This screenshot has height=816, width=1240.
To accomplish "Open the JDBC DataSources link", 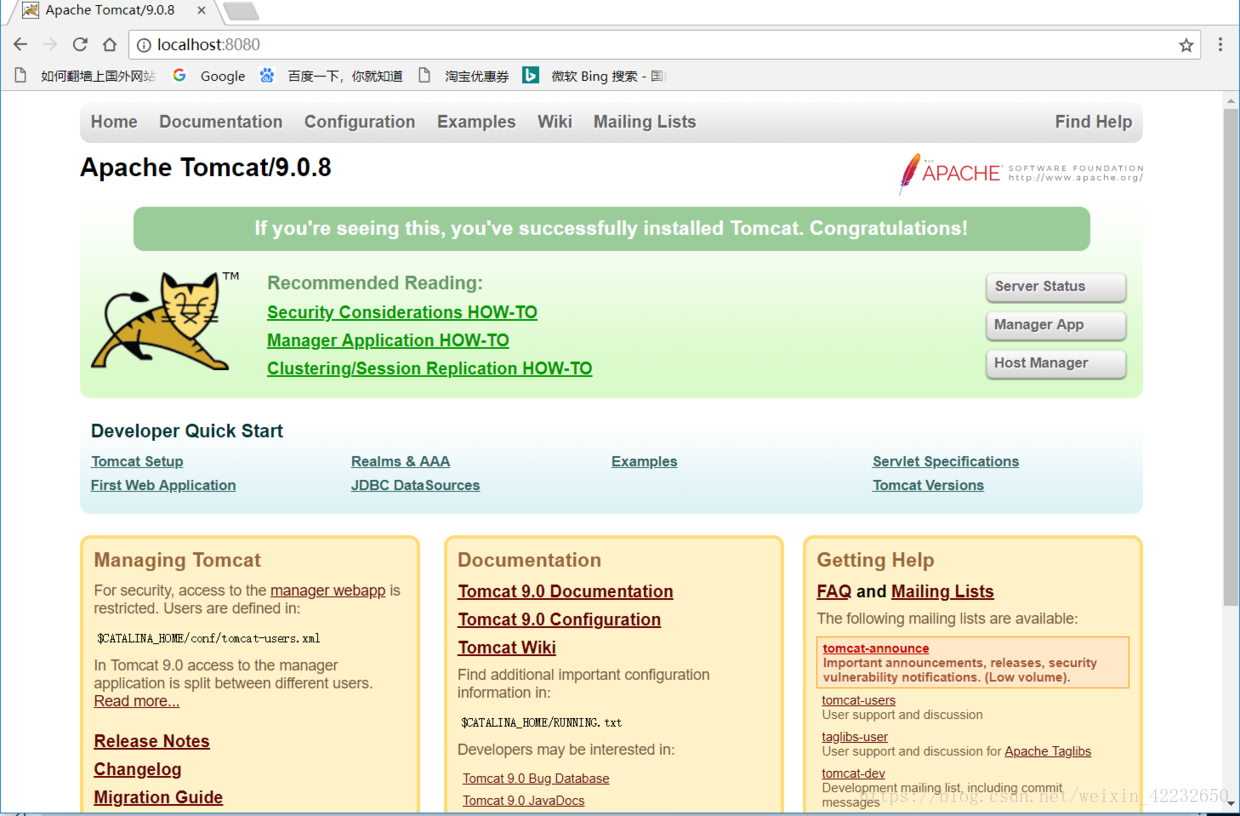I will click(x=415, y=485).
